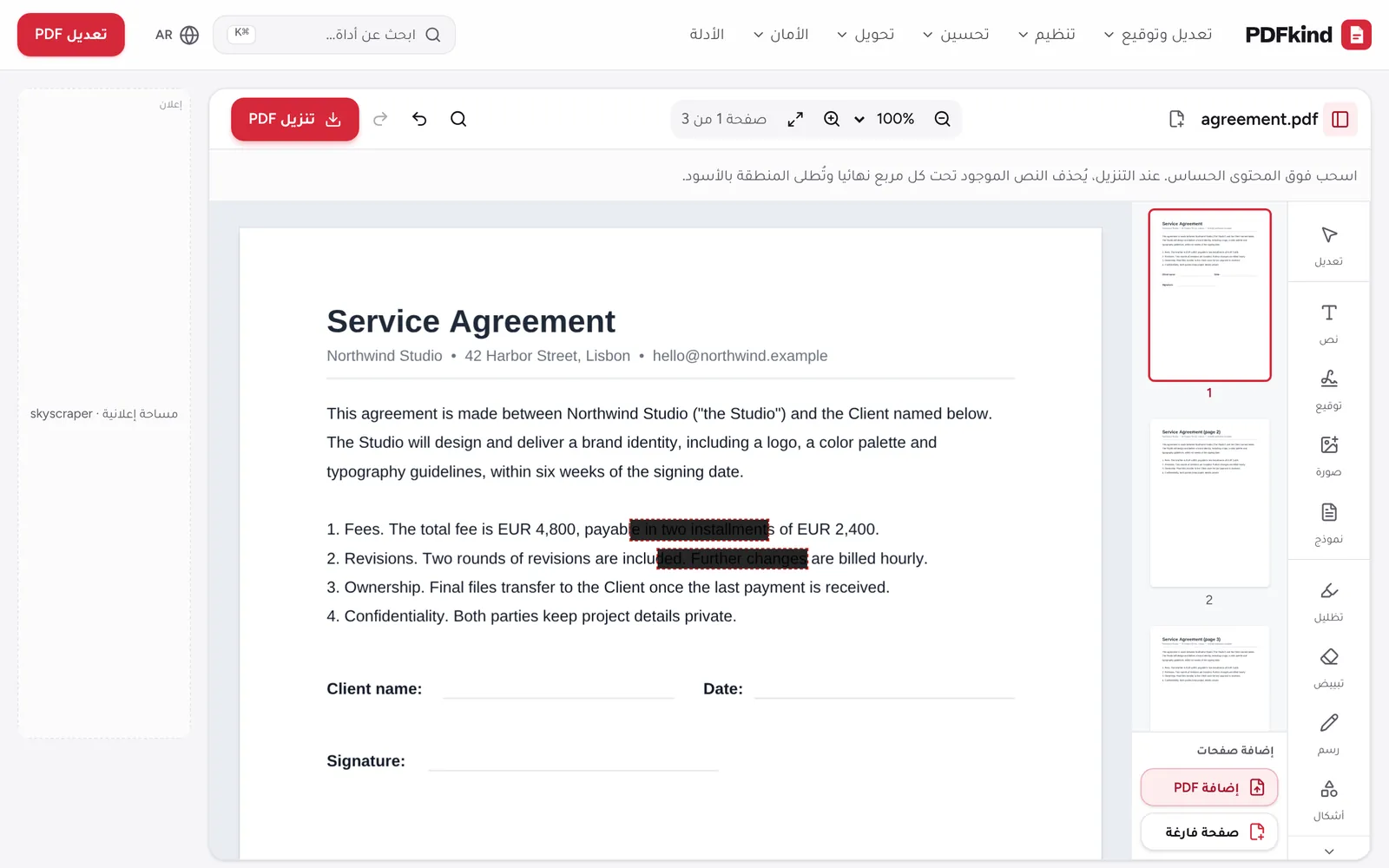Open the أشكال shapes tool
The width and height of the screenshot is (1389, 868).
pyautogui.click(x=1329, y=800)
